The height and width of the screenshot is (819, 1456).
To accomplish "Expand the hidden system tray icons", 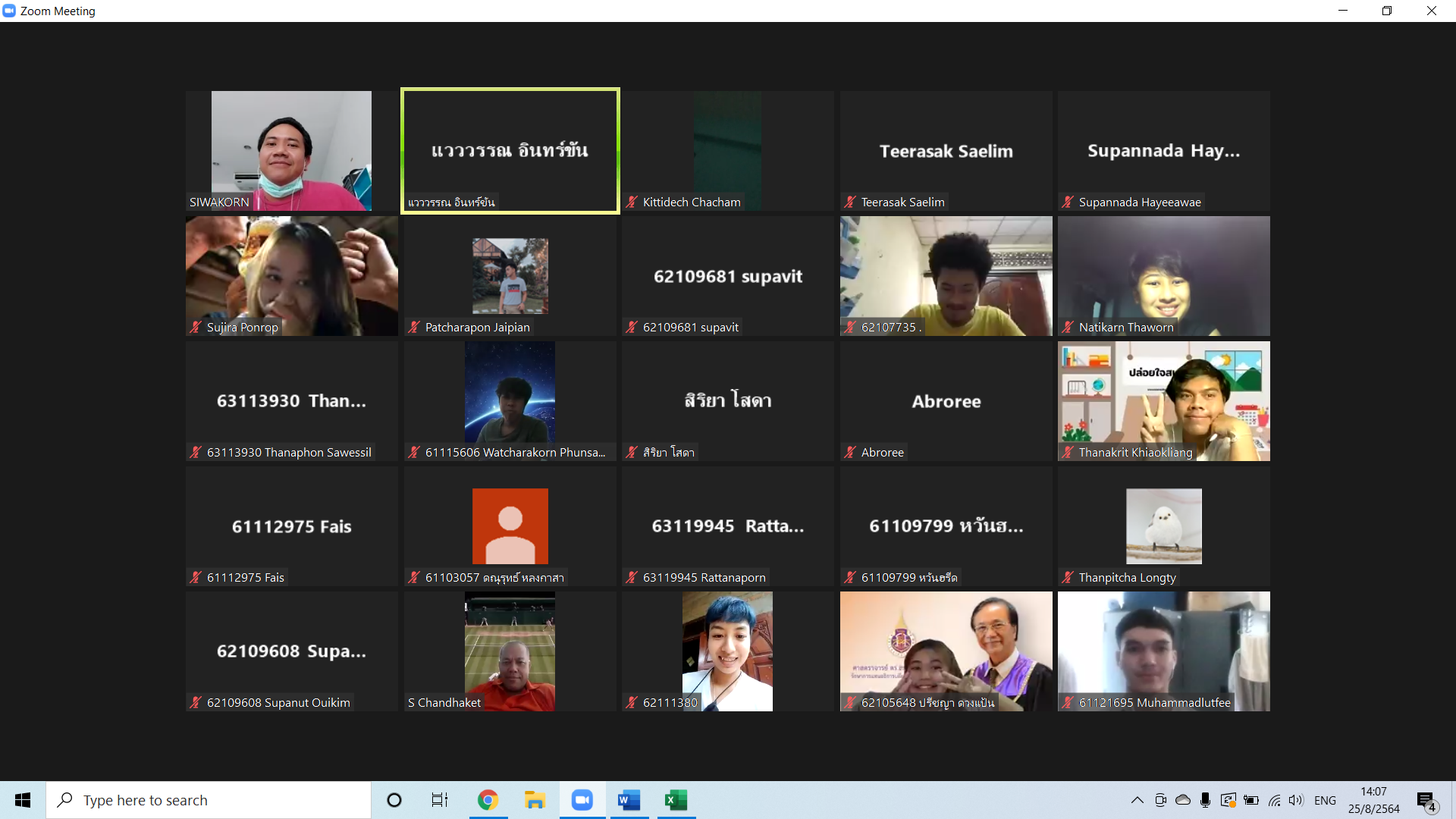I will 1137,800.
